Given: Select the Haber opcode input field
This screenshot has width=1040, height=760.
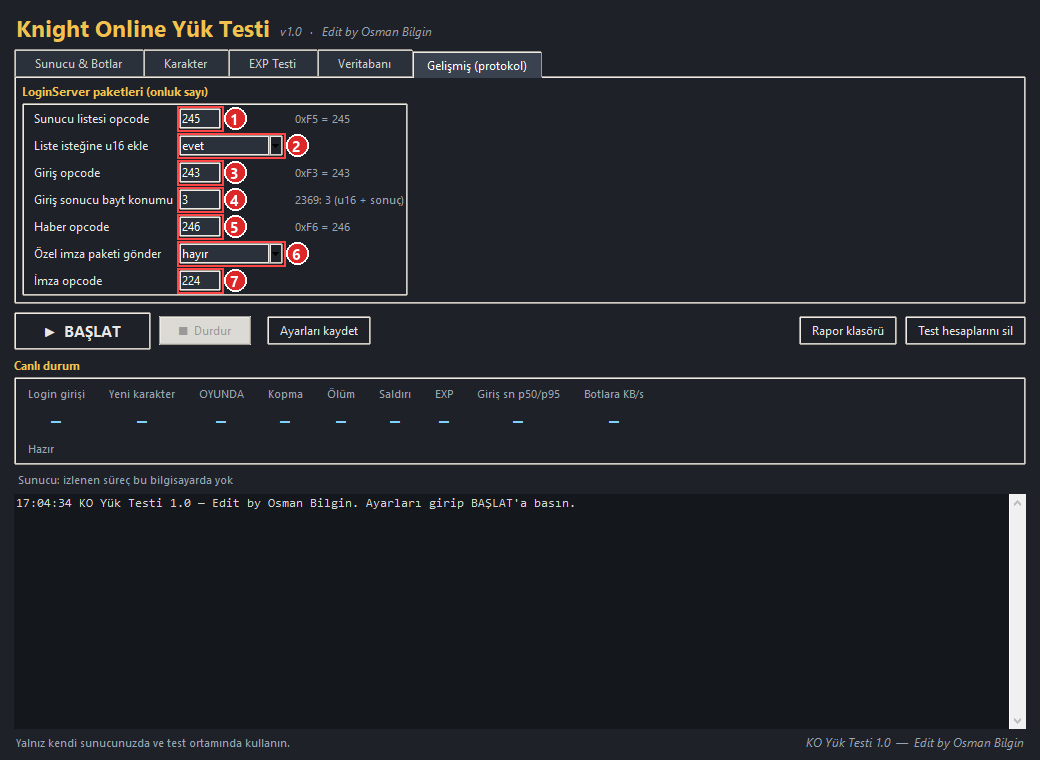Looking at the screenshot, I should click(x=200, y=227).
